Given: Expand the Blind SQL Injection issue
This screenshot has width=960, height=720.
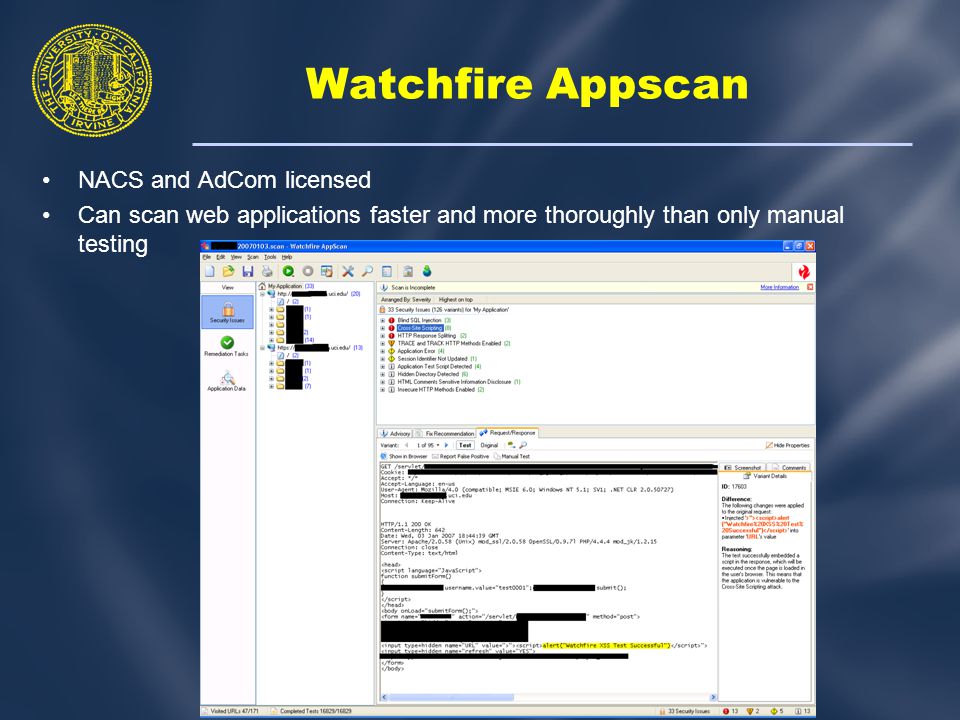Looking at the screenshot, I should tap(383, 320).
